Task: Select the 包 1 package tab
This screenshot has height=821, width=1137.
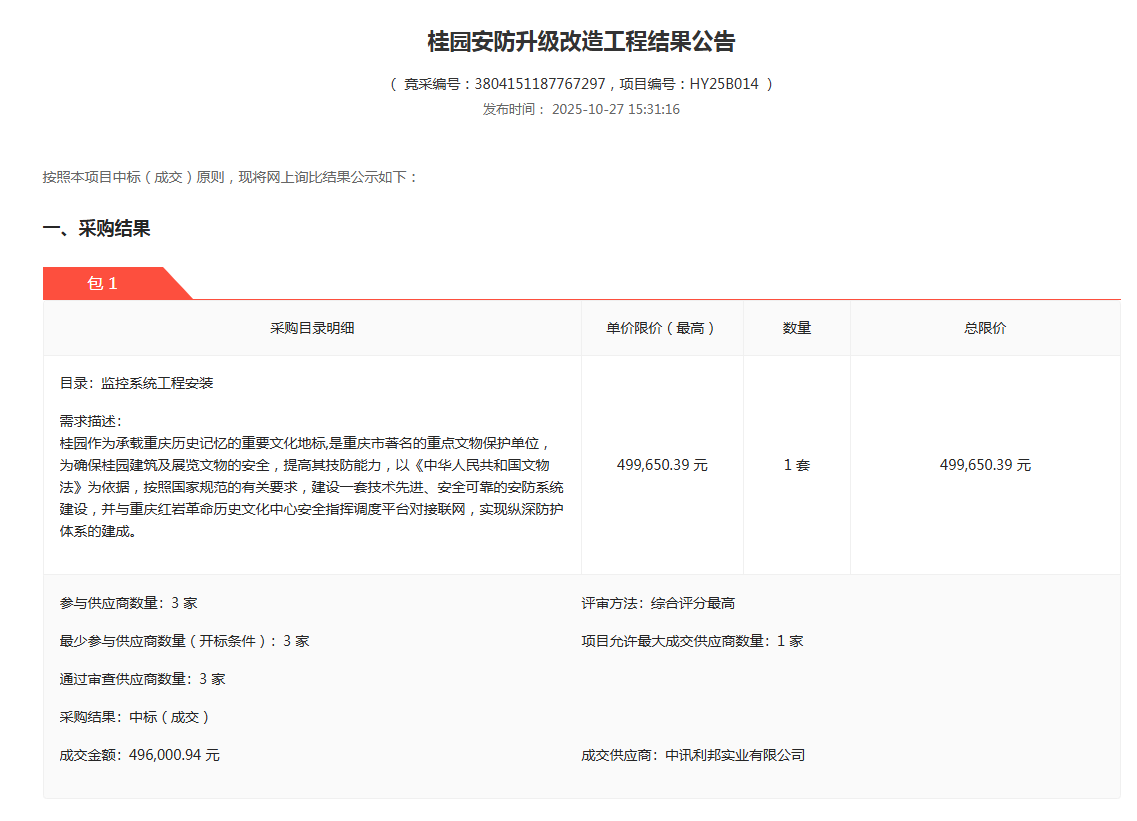Action: pos(103,283)
